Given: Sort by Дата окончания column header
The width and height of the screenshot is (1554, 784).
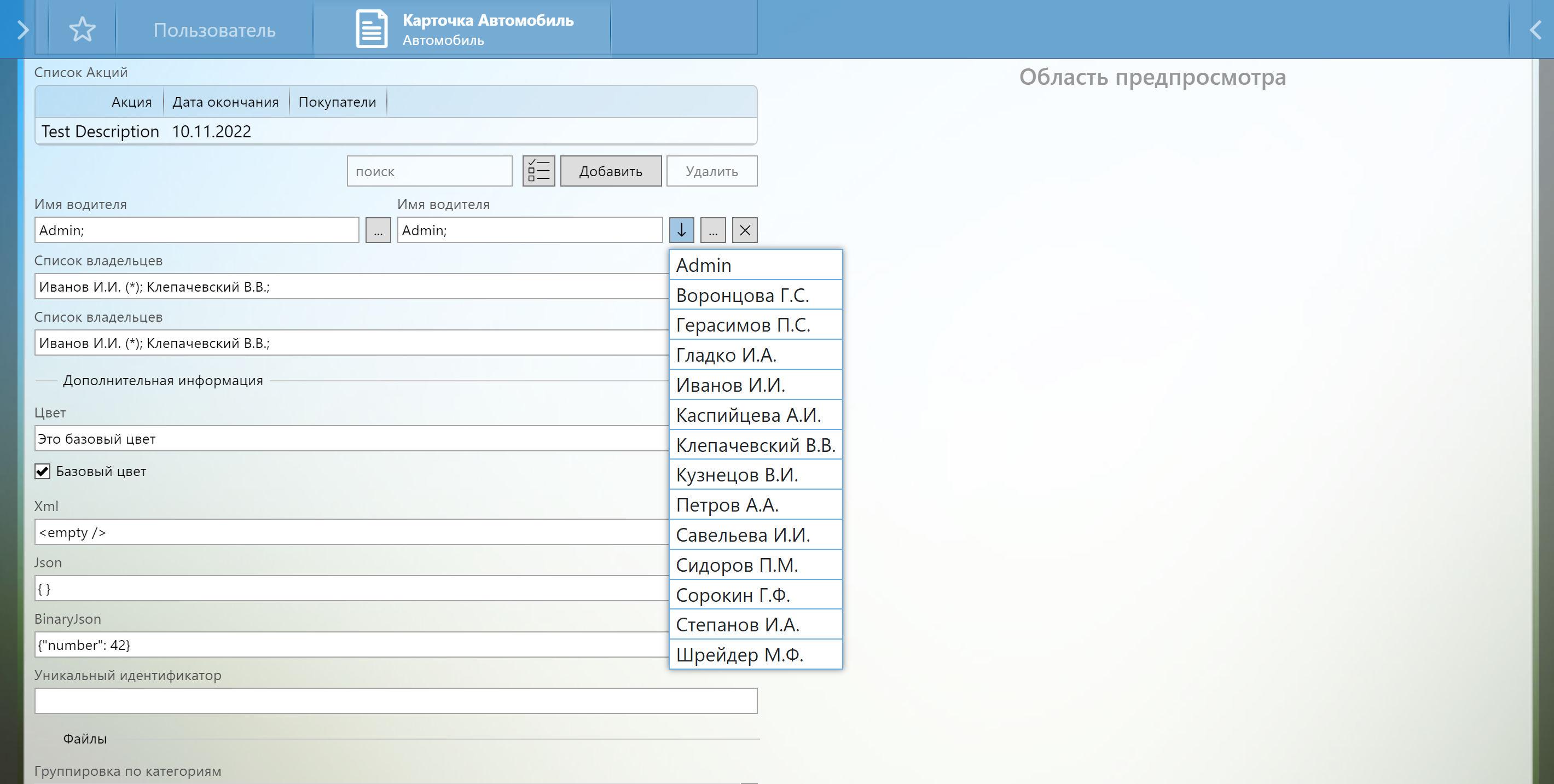Looking at the screenshot, I should point(225,102).
